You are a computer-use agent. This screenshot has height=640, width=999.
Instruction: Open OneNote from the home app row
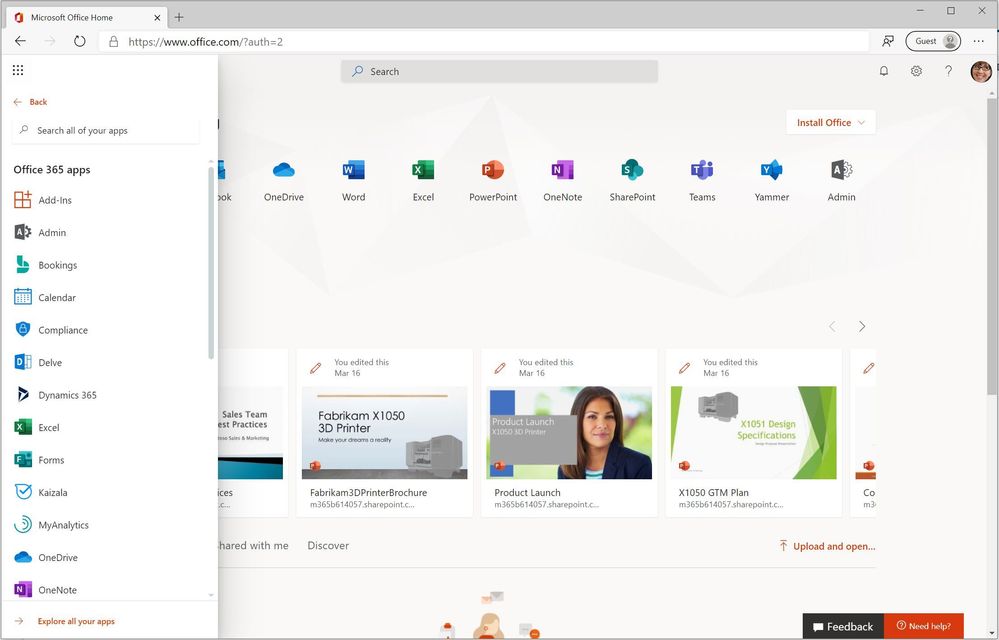click(x=563, y=170)
